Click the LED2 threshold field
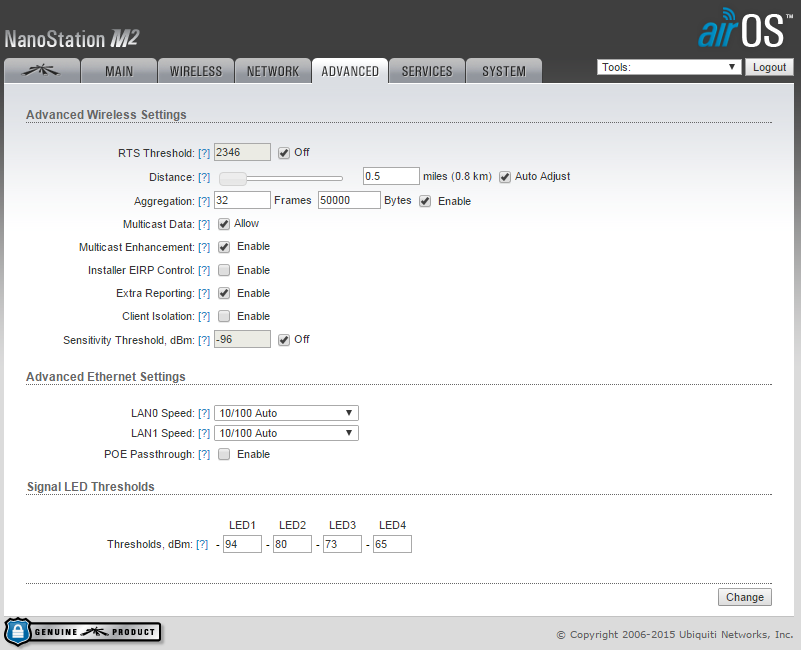 [x=292, y=544]
